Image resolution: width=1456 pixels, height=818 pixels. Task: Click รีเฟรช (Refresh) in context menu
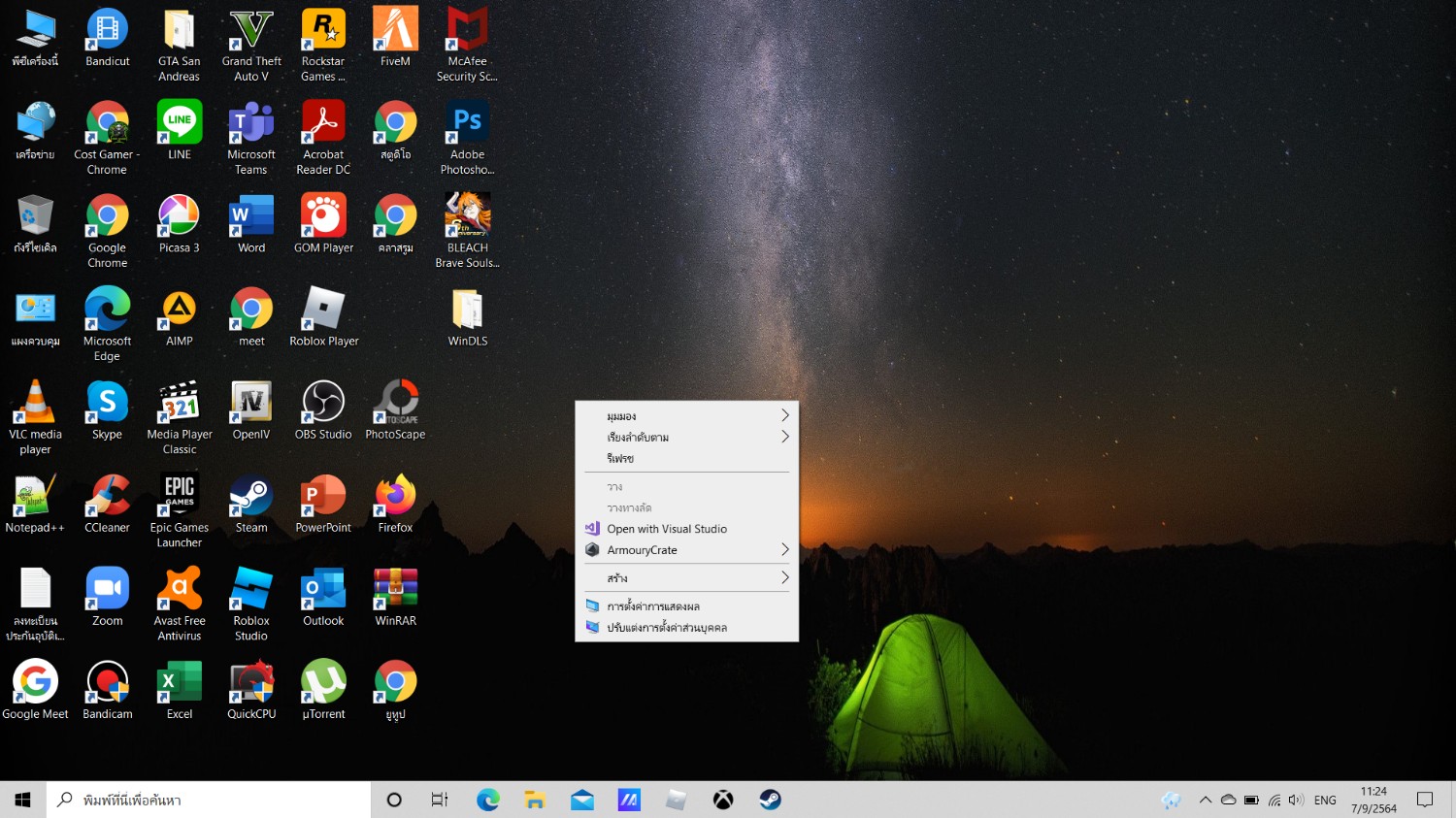coord(687,458)
